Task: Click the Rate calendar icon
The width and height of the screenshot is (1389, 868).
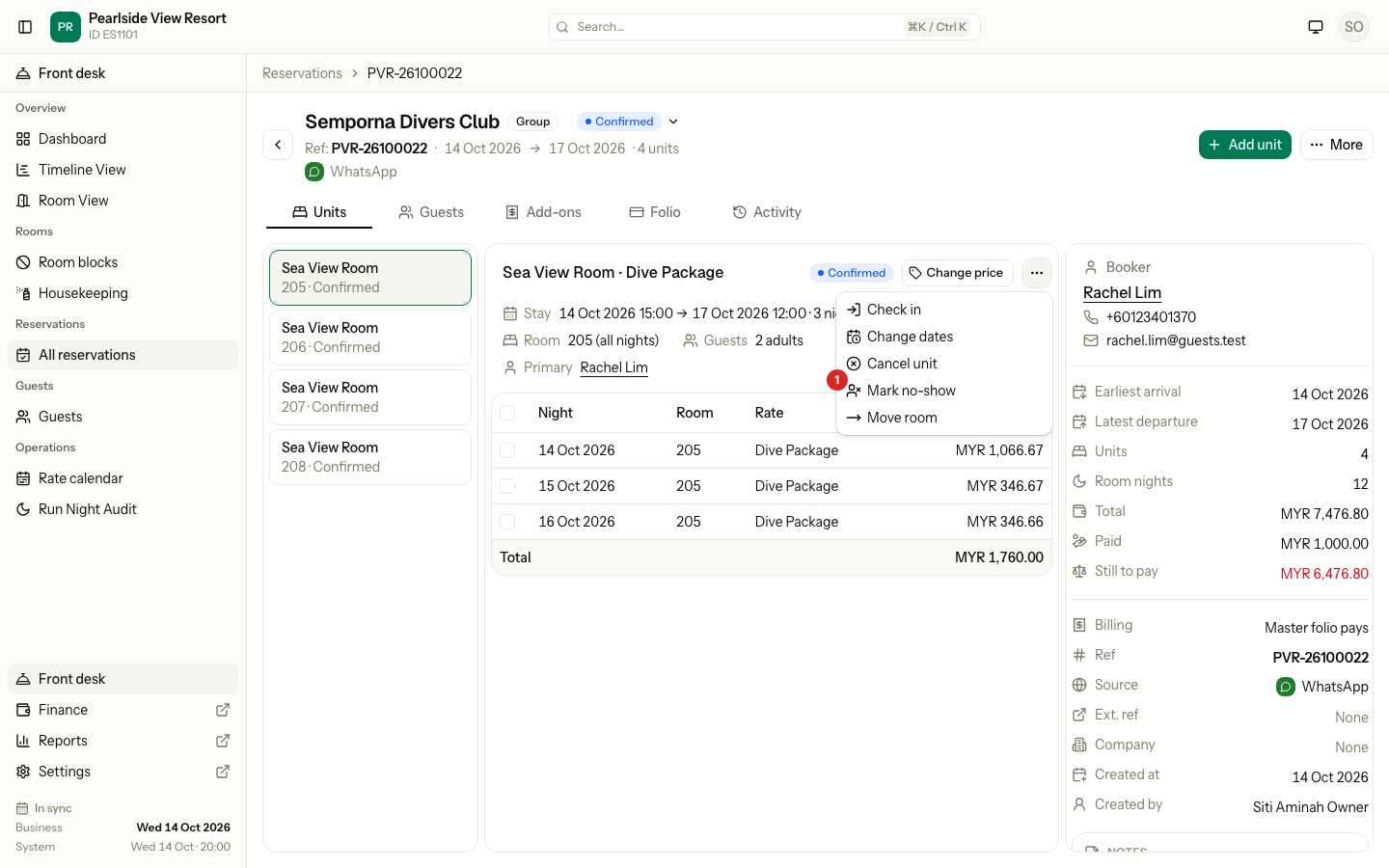Action: click(23, 478)
